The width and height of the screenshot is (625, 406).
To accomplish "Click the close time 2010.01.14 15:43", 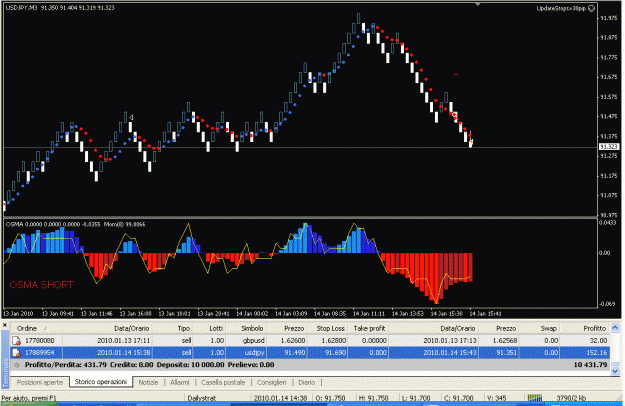I will coord(450,353).
